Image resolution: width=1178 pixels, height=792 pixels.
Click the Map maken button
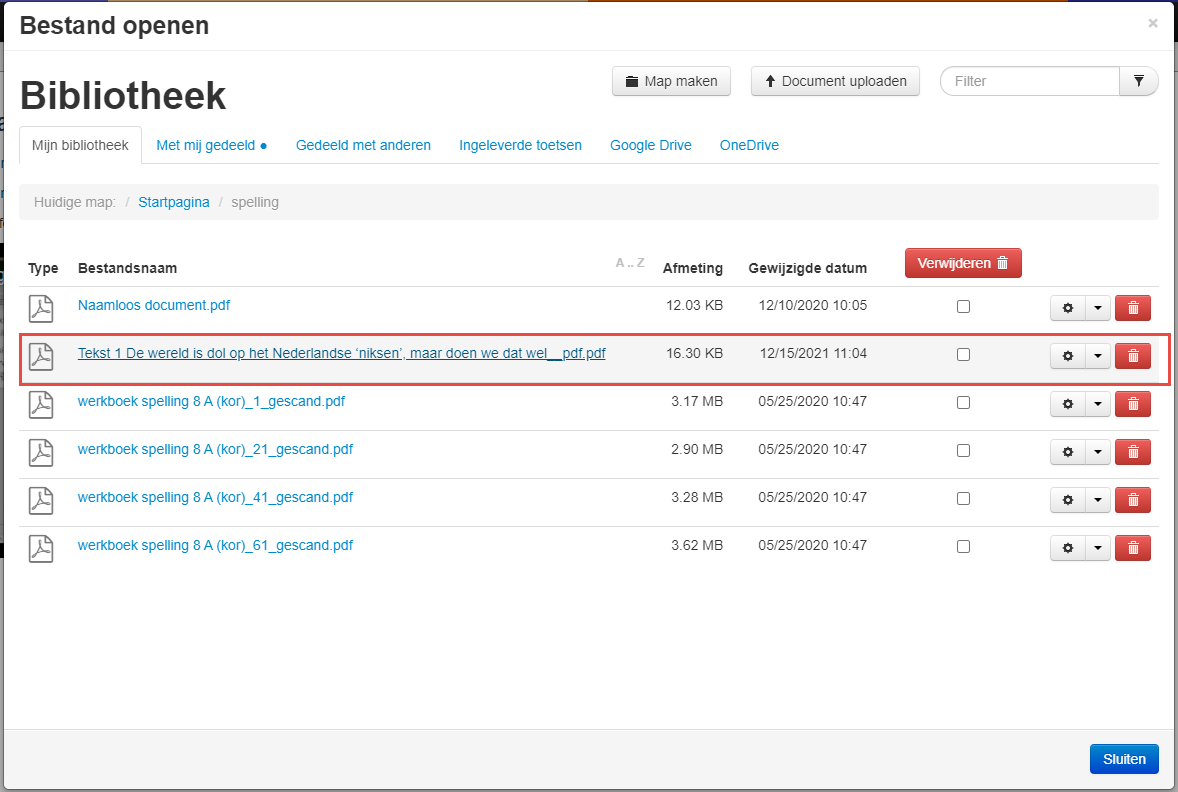(x=672, y=81)
